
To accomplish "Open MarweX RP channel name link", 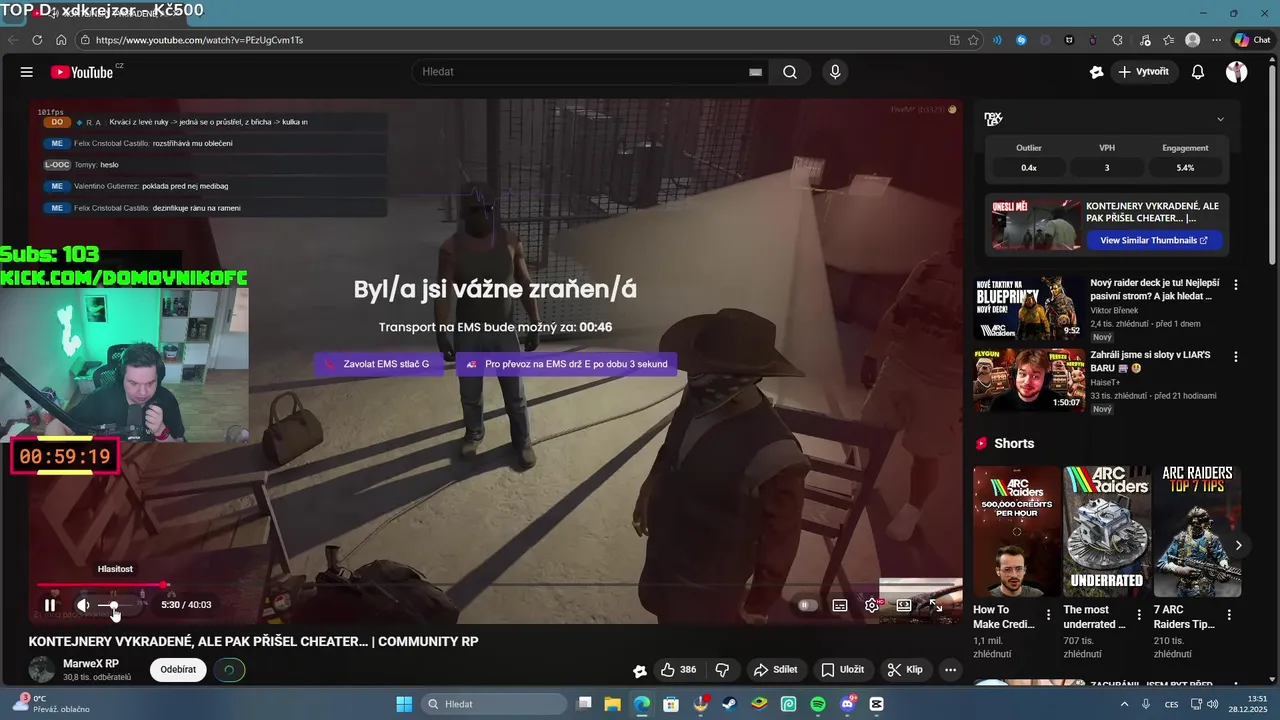I will point(91,664).
